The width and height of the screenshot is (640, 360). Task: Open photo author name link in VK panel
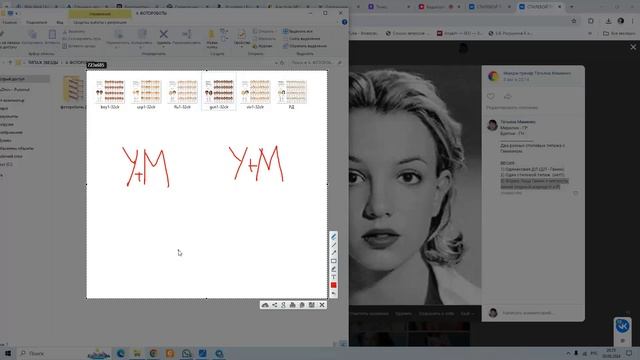coord(537,73)
